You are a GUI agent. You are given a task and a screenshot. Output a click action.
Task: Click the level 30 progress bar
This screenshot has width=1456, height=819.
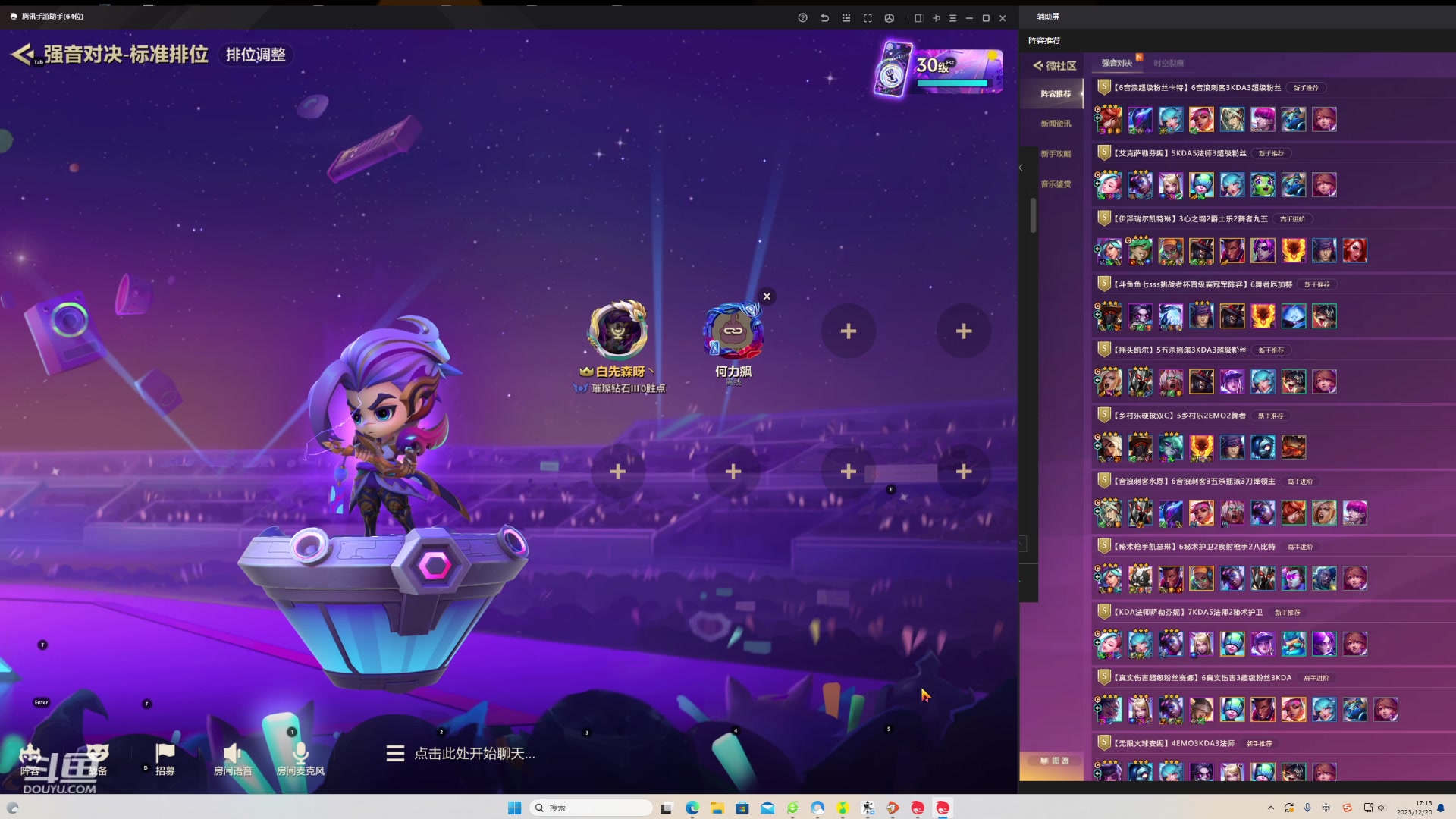[x=952, y=83]
